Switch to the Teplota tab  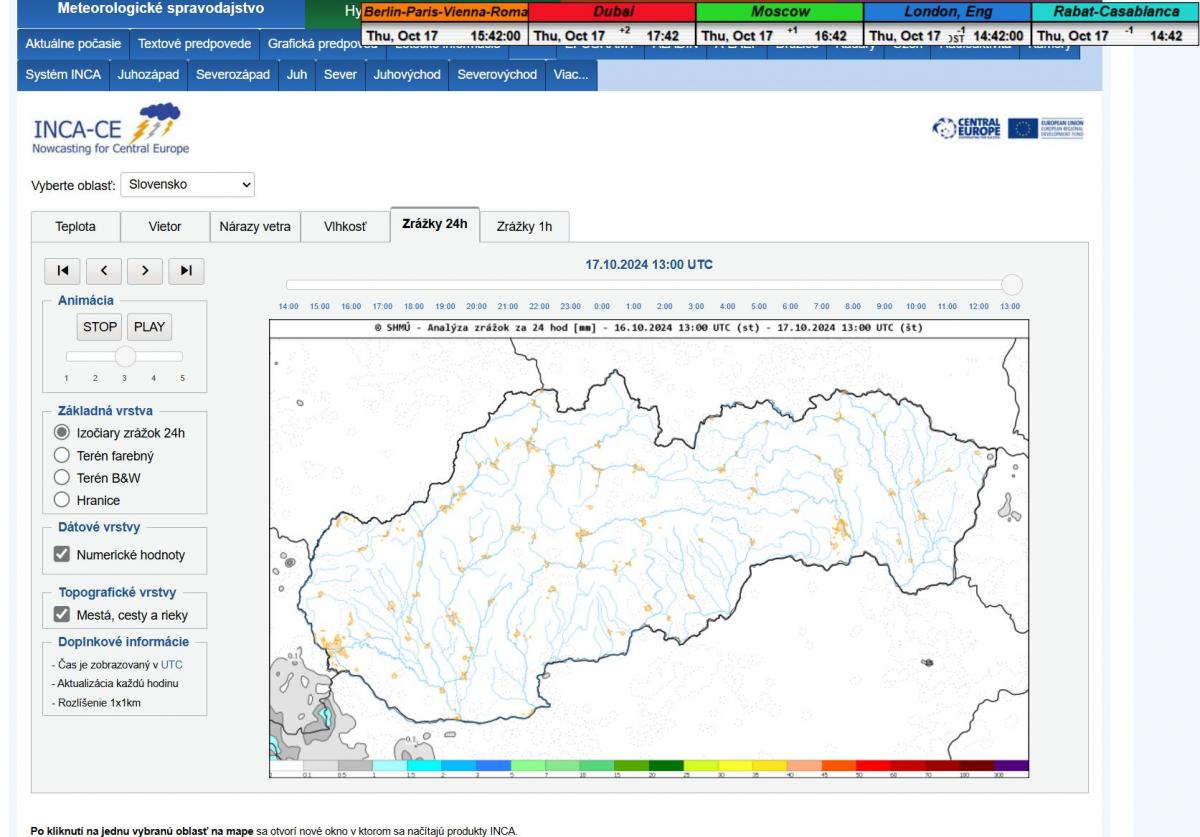(x=76, y=227)
